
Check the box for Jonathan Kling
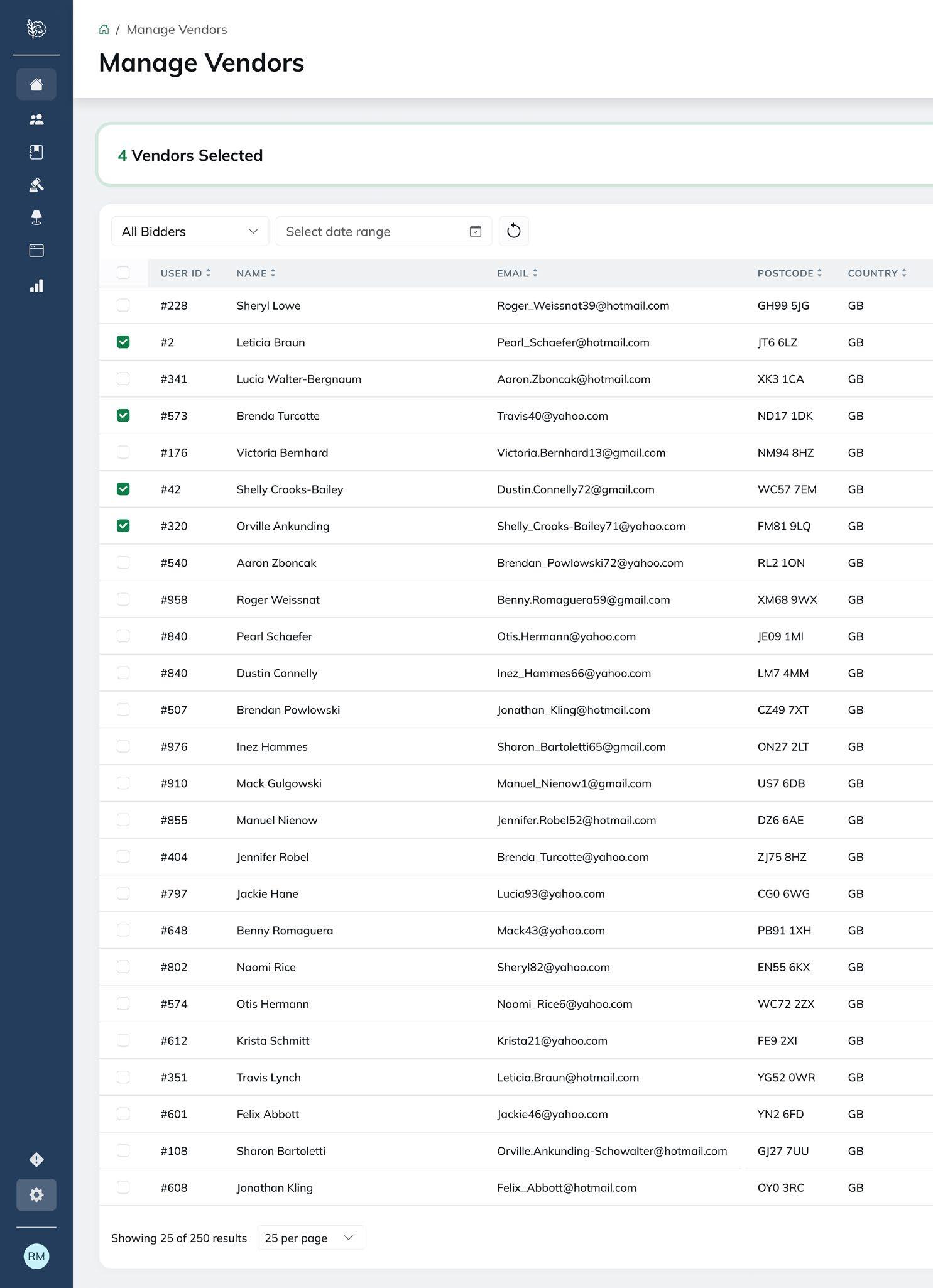pos(123,1187)
